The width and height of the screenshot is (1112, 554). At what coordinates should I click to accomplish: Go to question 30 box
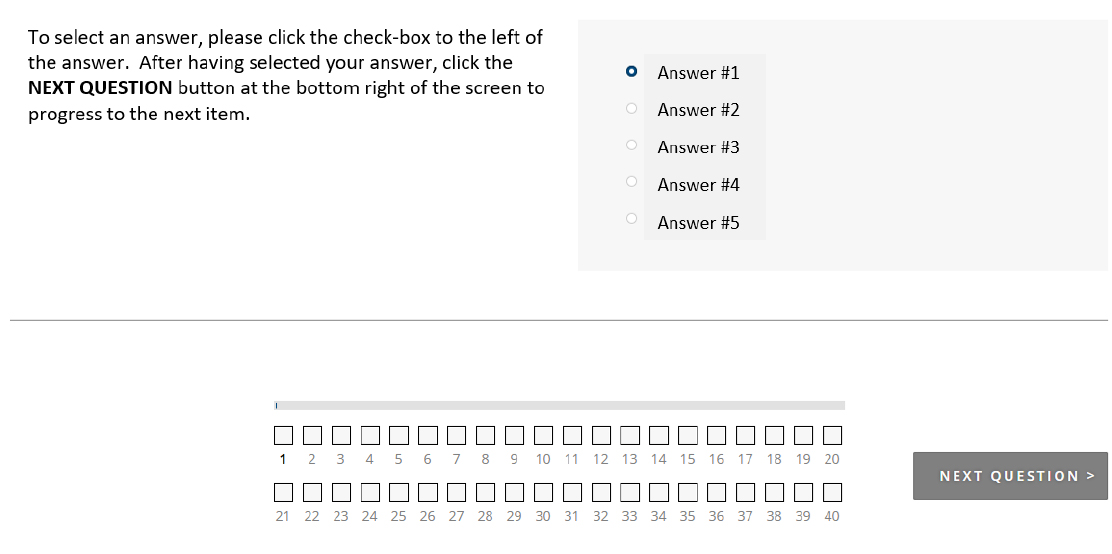(x=543, y=492)
